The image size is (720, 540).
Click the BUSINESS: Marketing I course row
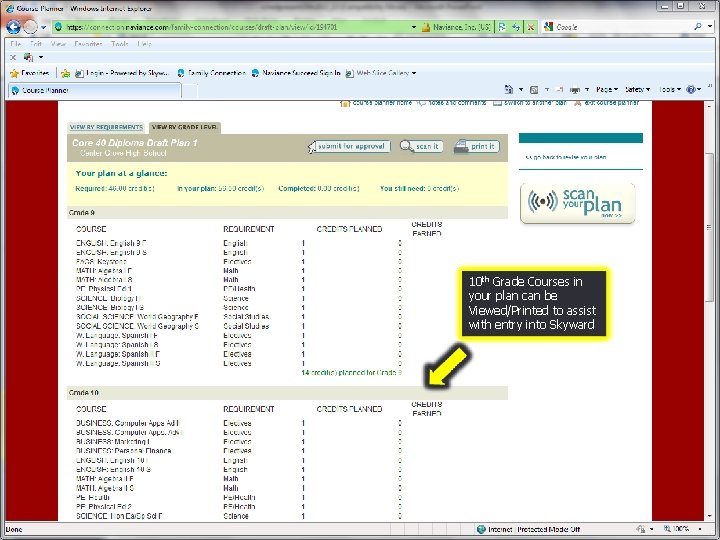click(239, 442)
